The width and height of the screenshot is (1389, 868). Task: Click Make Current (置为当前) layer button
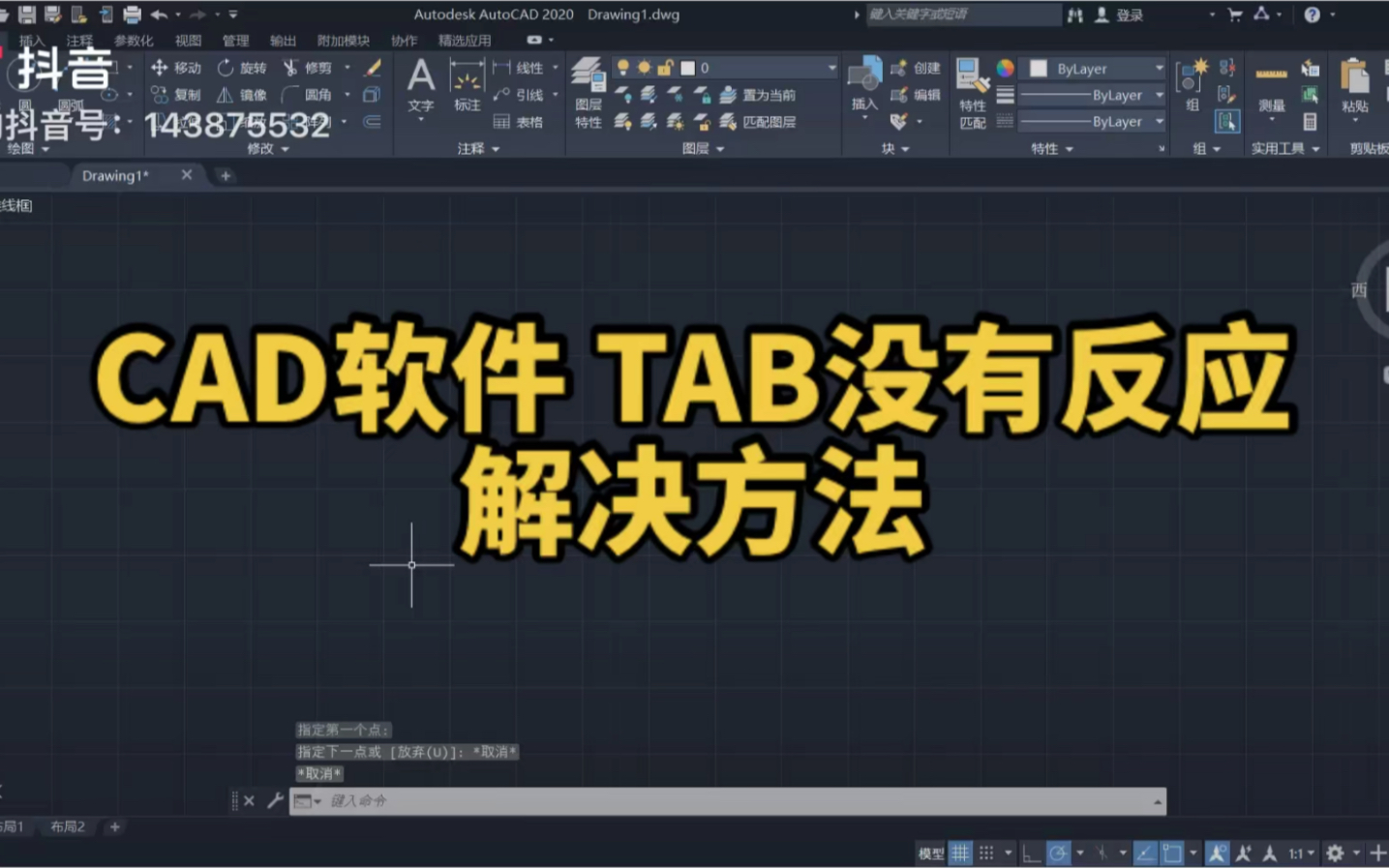click(758, 95)
